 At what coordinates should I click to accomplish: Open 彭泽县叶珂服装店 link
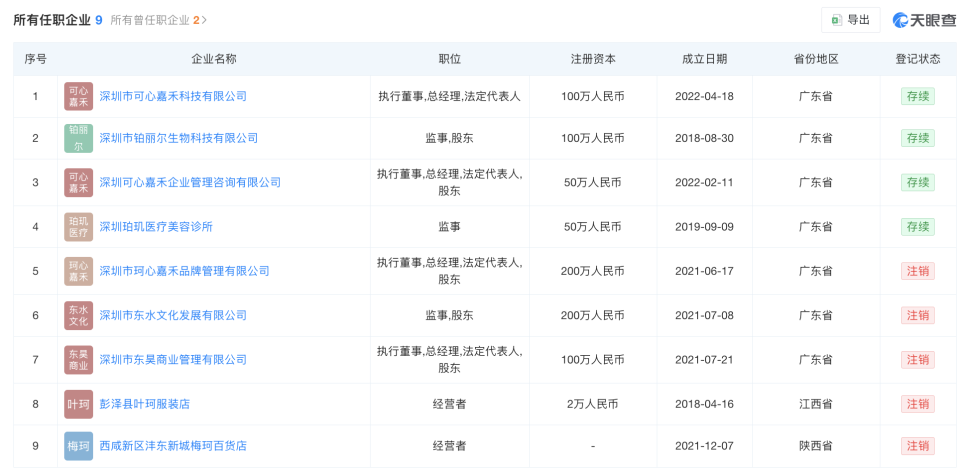tap(144, 404)
